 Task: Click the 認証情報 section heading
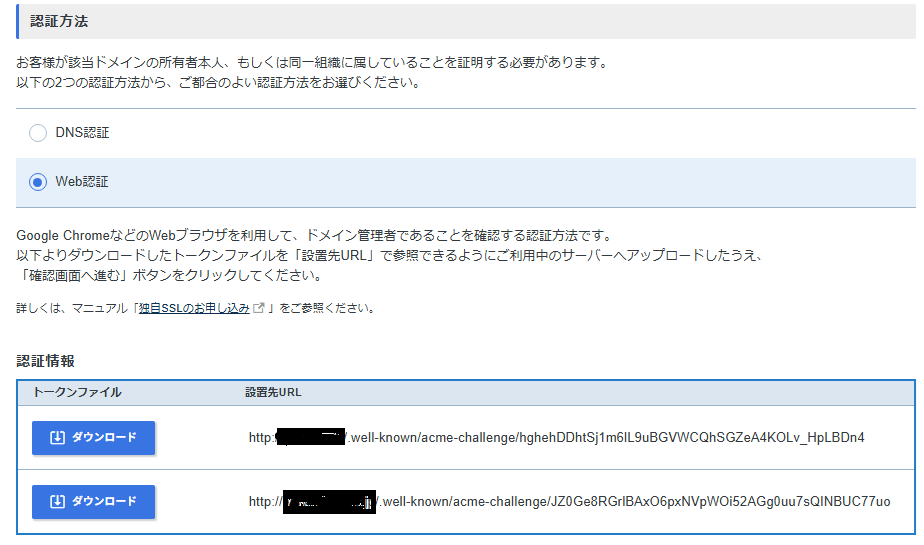click(x=46, y=360)
